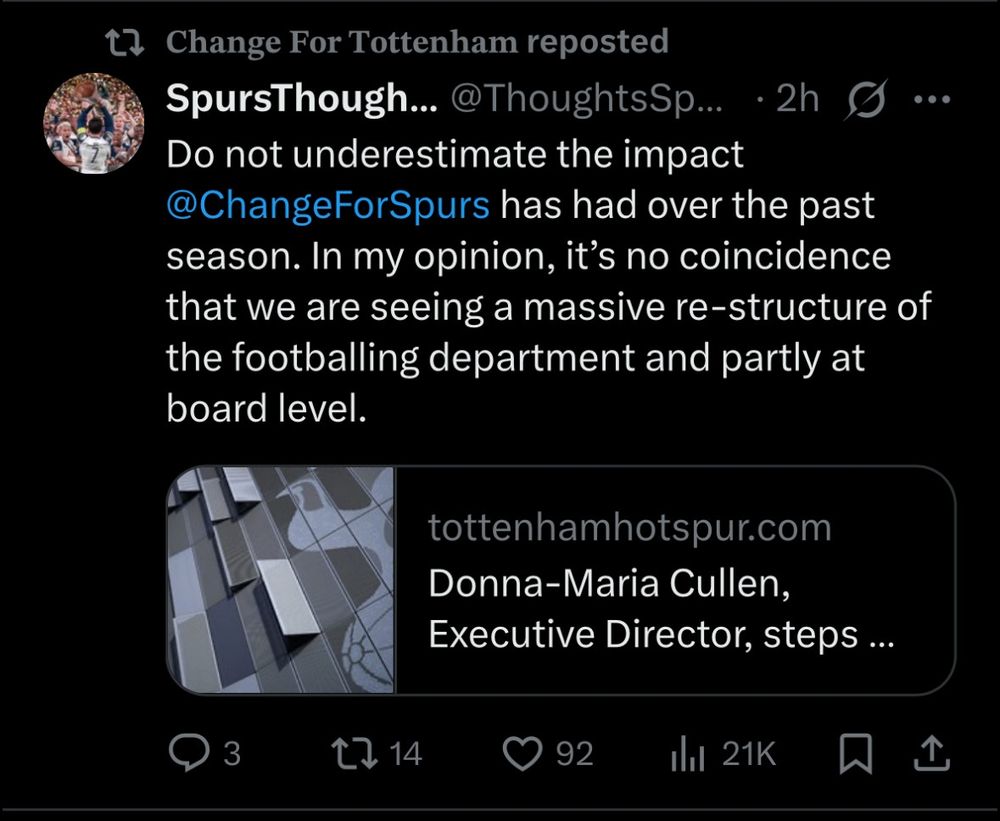Viewport: 1000px width, 821px height.
Task: Click the stadium image link preview thumbnail
Action: (281, 579)
